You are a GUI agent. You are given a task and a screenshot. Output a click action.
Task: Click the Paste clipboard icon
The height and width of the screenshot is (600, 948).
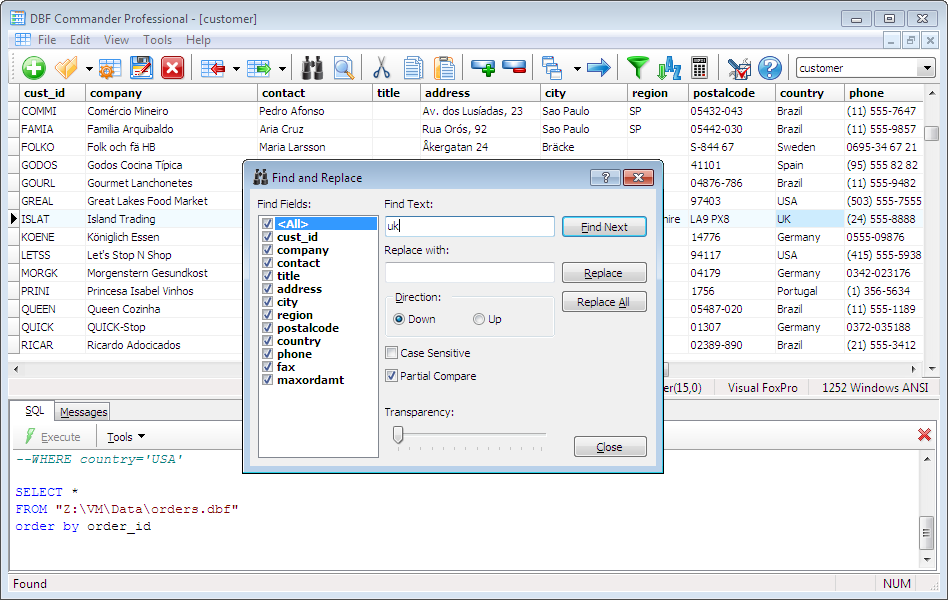coord(444,68)
